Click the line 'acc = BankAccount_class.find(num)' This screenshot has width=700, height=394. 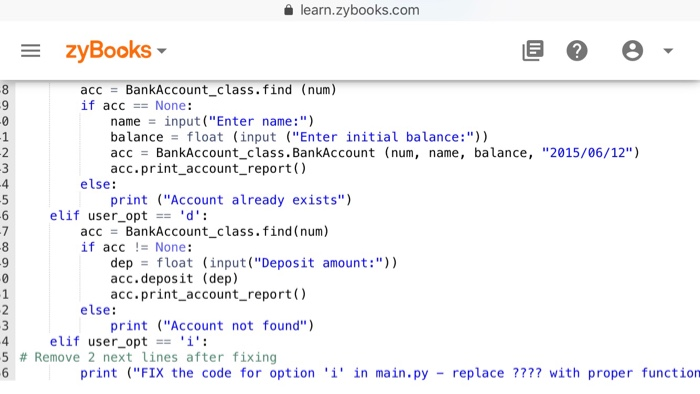pos(204,232)
